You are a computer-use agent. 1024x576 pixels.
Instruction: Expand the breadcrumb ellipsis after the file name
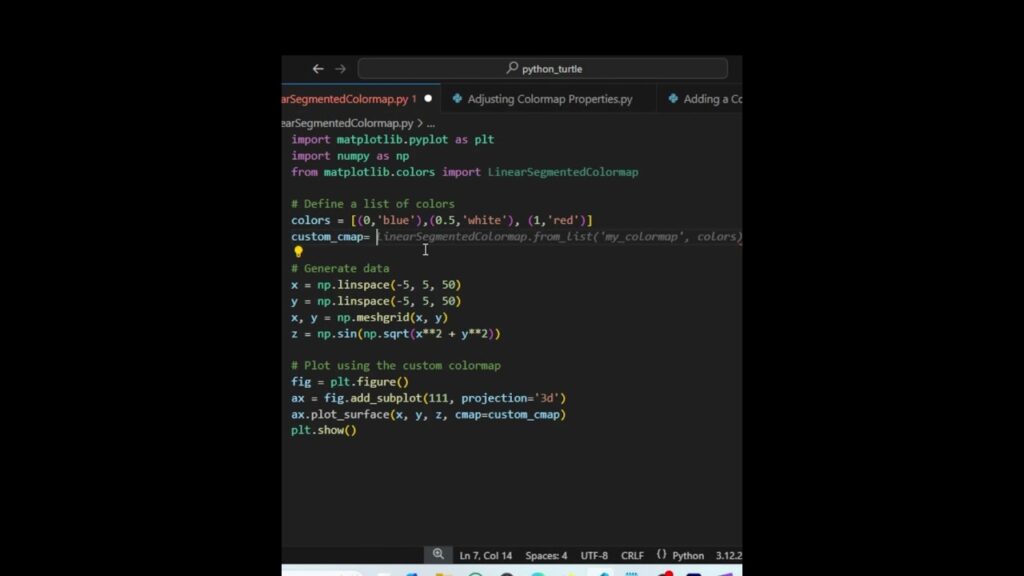coord(430,123)
